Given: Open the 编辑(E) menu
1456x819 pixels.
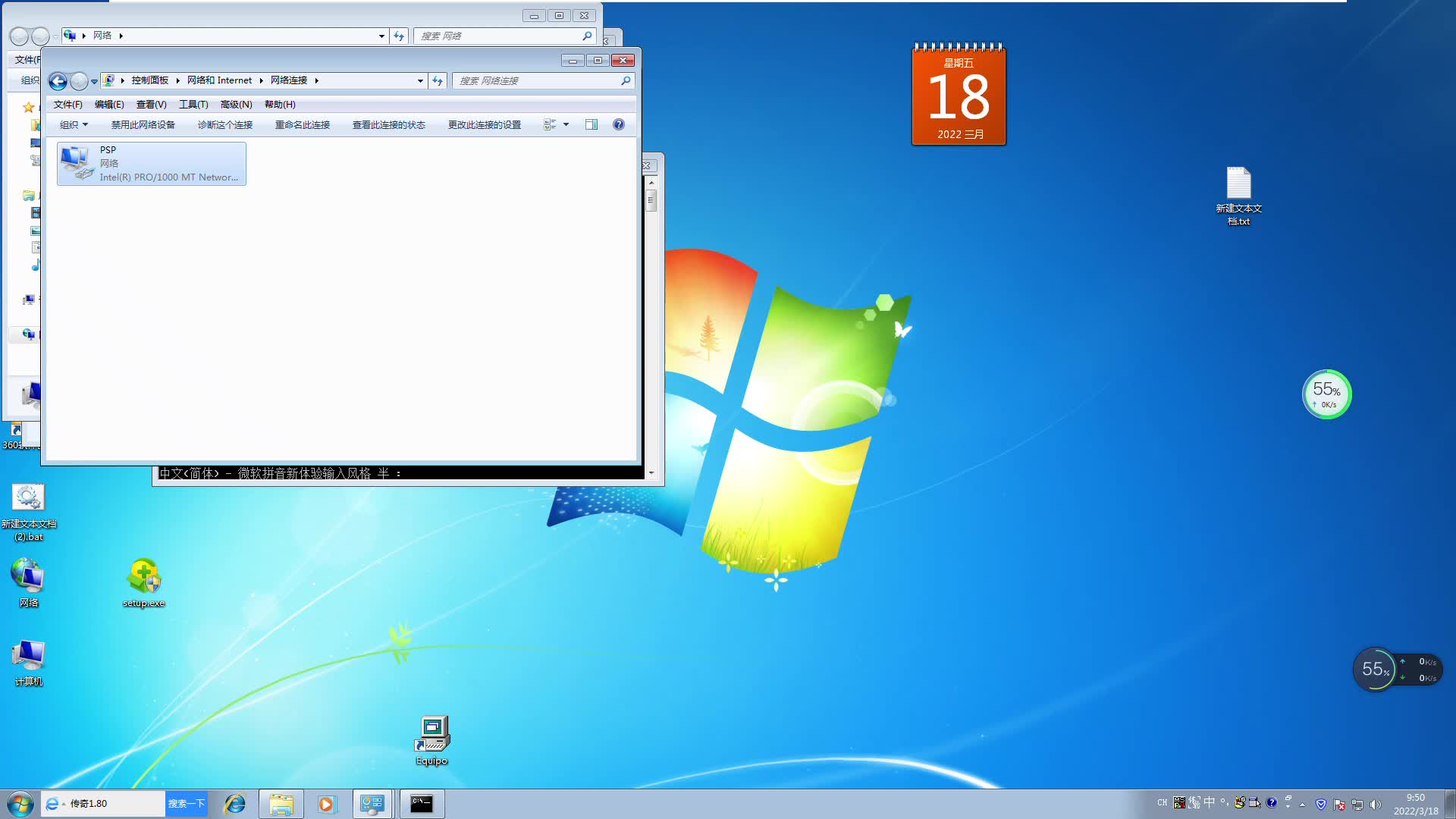Looking at the screenshot, I should pos(109,105).
